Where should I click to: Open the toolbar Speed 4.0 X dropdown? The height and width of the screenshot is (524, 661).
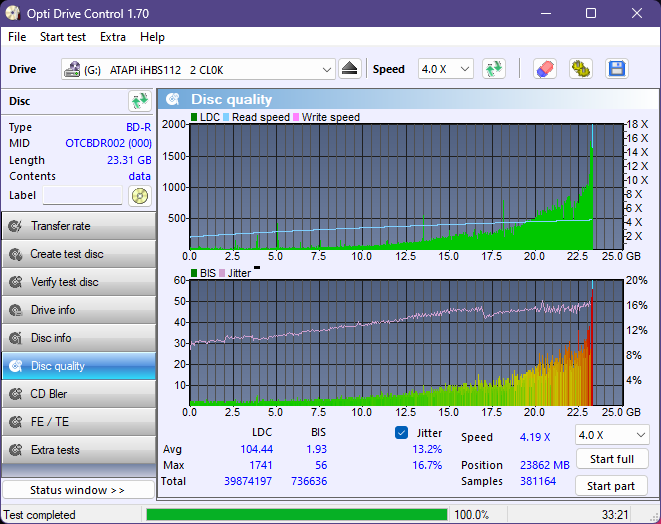coord(446,69)
